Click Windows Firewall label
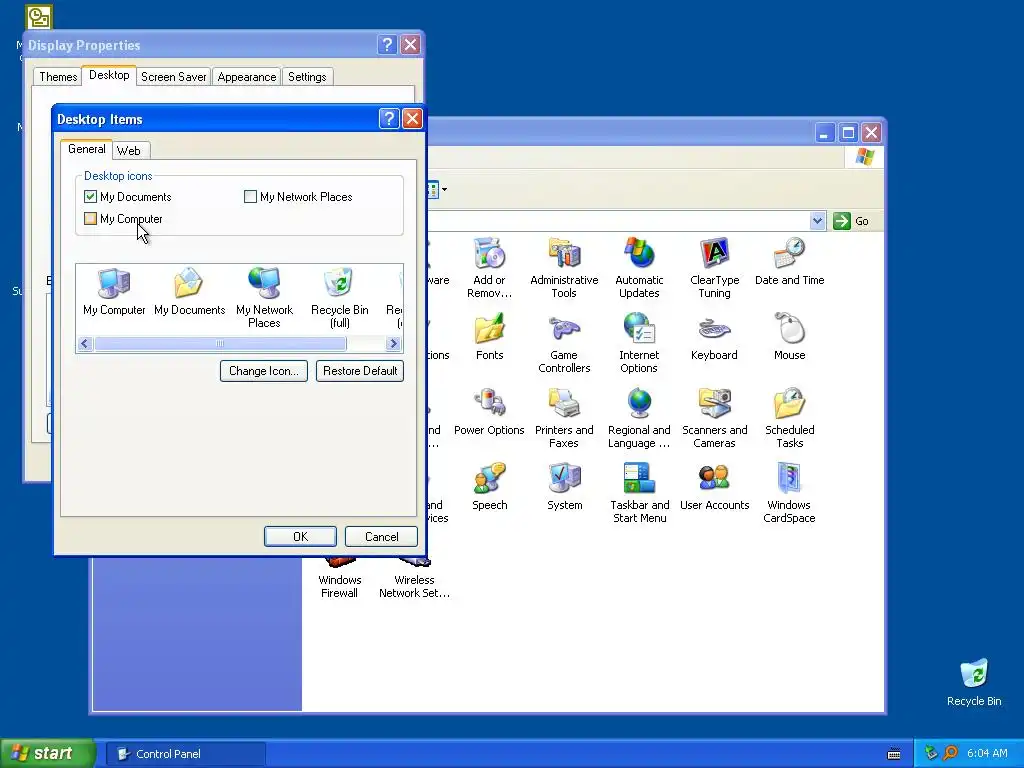The image size is (1024, 768). pos(339,586)
